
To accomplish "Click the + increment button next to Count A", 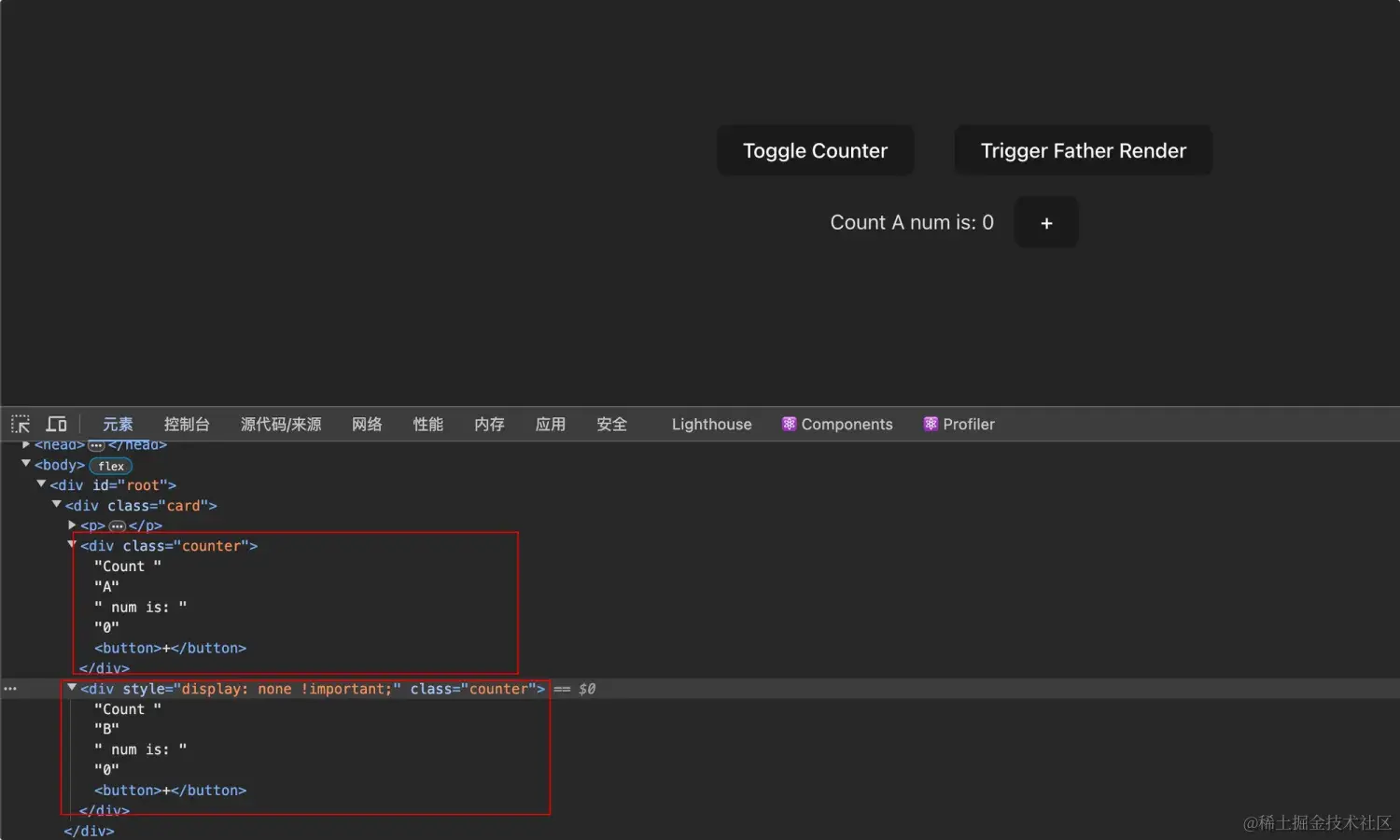I will pos(1045,222).
